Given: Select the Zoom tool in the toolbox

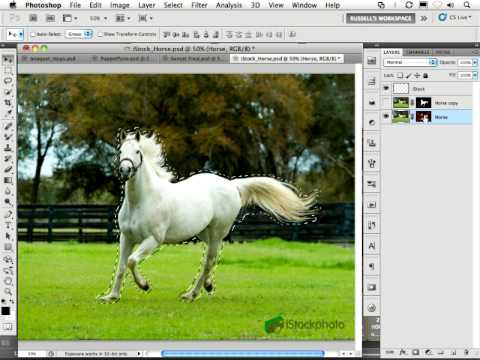Looking at the screenshot, I should (x=7, y=292).
